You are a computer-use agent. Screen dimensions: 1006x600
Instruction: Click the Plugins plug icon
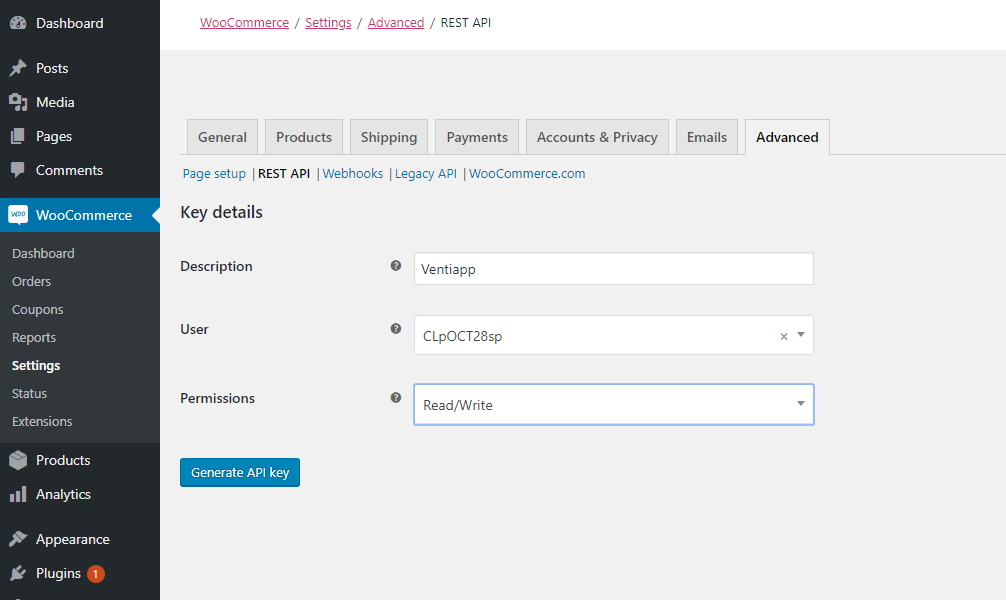[18, 573]
